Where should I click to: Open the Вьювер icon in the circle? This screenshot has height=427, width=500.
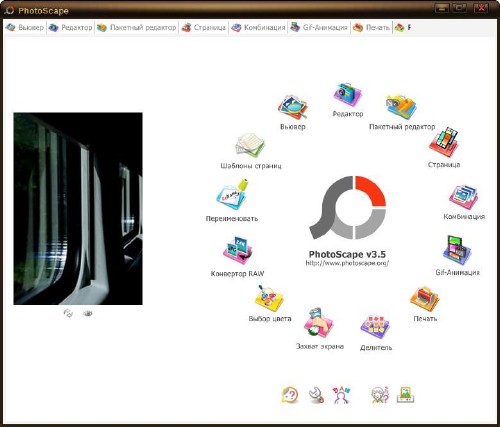tap(292, 107)
